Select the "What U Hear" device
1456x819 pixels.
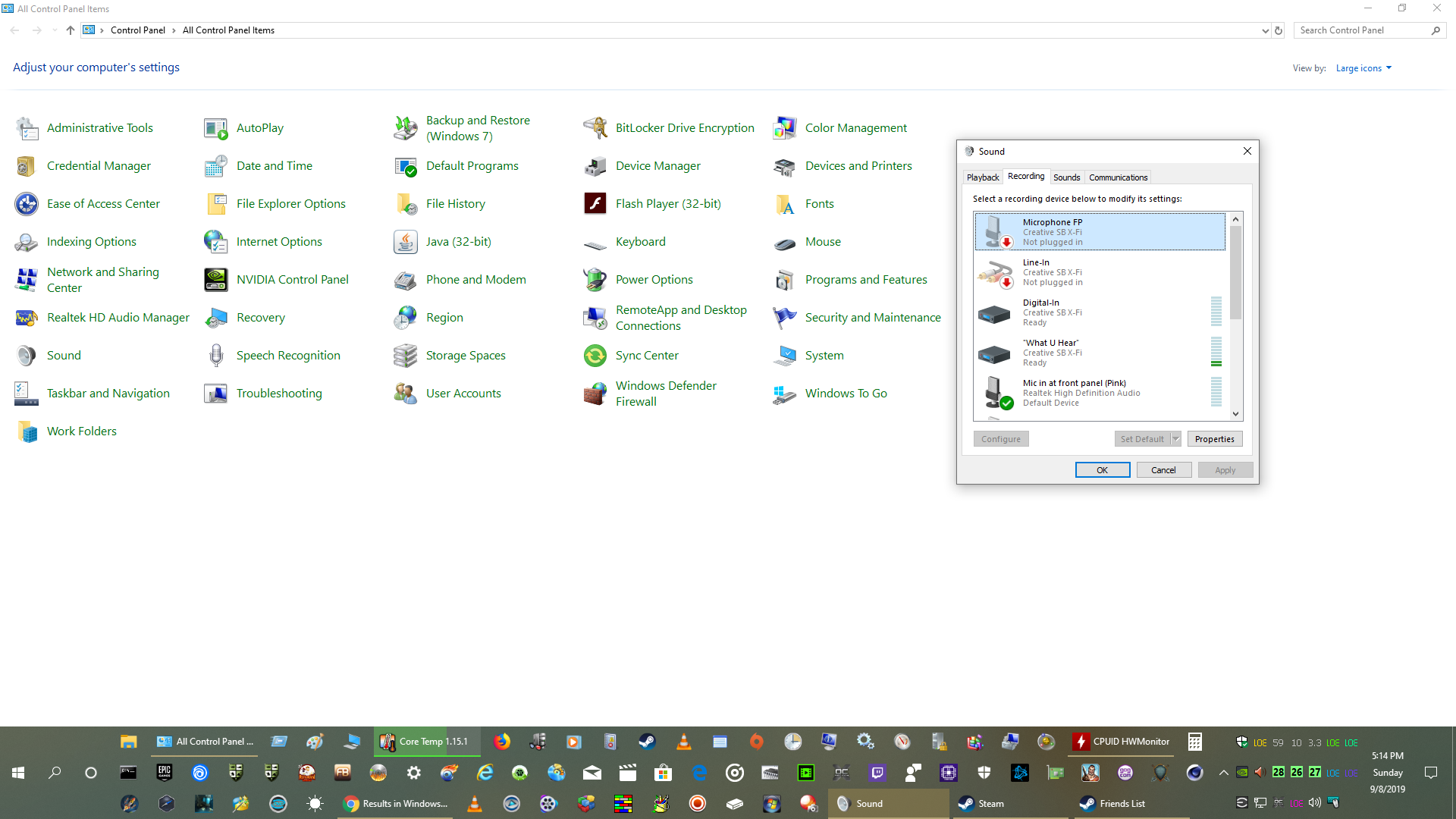tap(1100, 352)
